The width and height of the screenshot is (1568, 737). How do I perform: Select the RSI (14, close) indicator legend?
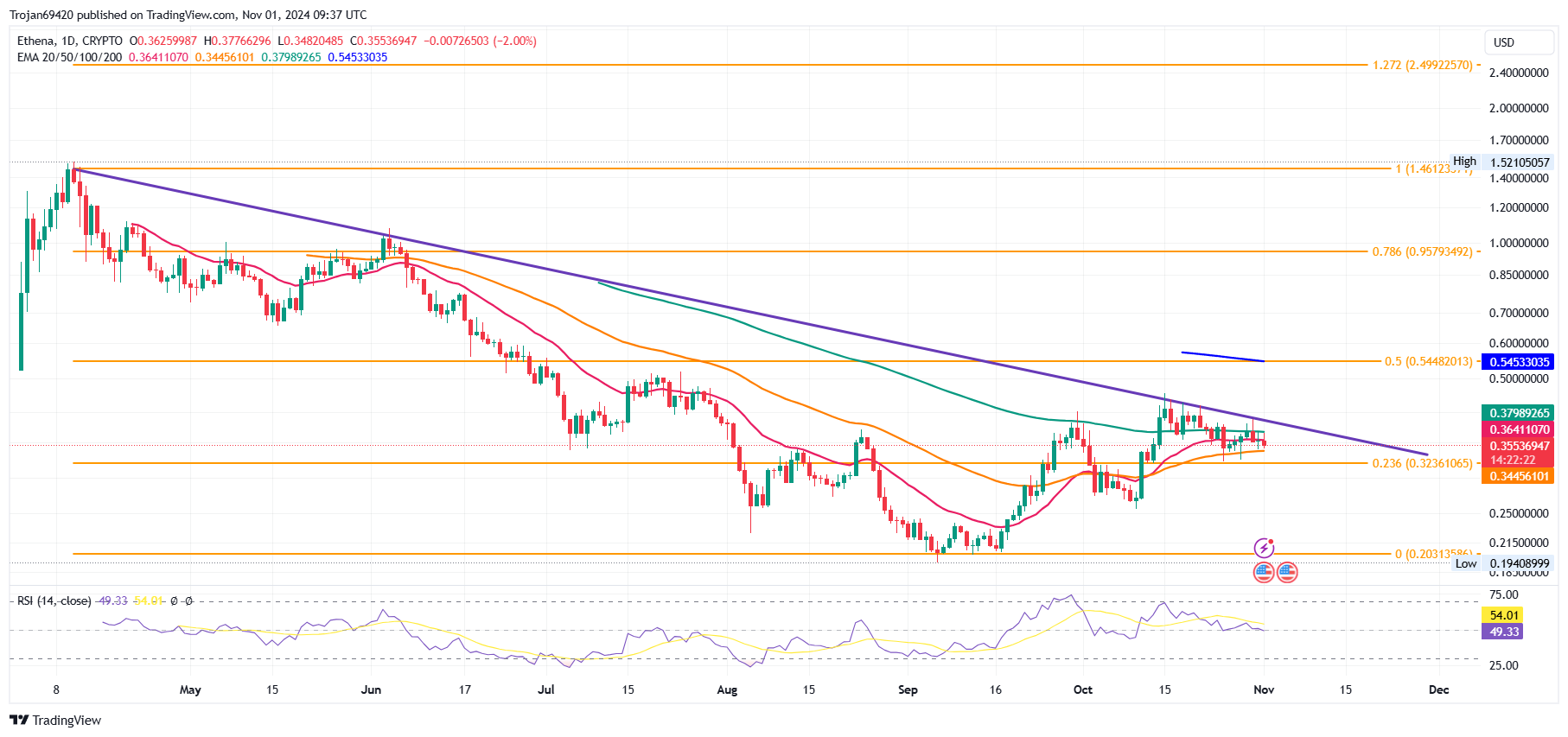pyautogui.click(x=54, y=600)
